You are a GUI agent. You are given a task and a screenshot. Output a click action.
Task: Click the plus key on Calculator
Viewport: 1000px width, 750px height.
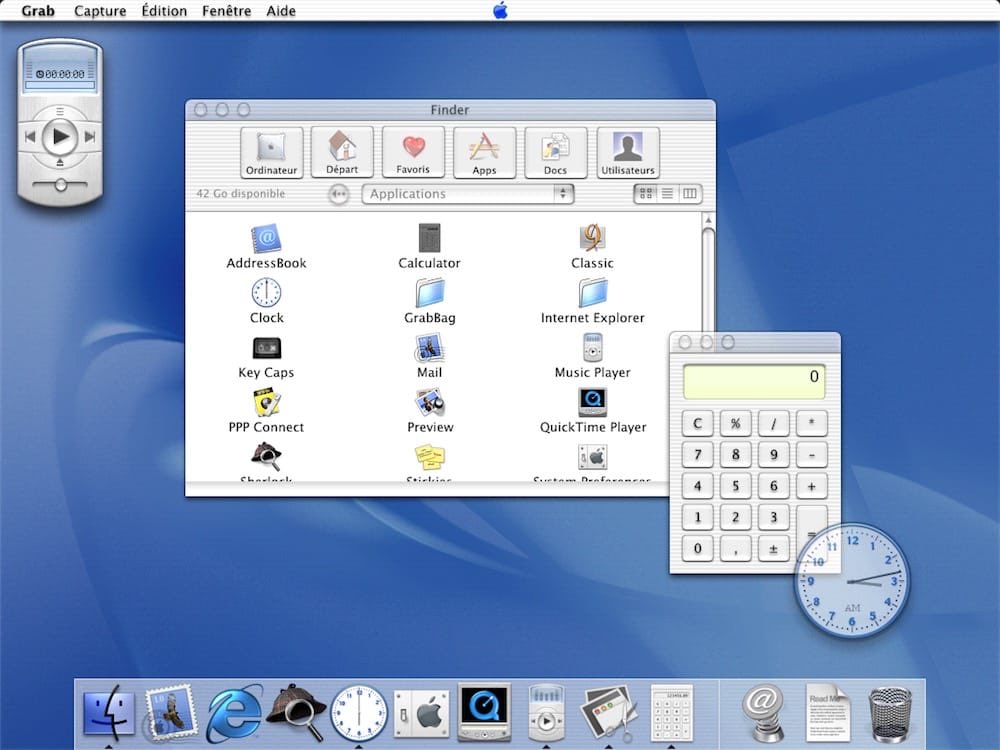pos(811,486)
